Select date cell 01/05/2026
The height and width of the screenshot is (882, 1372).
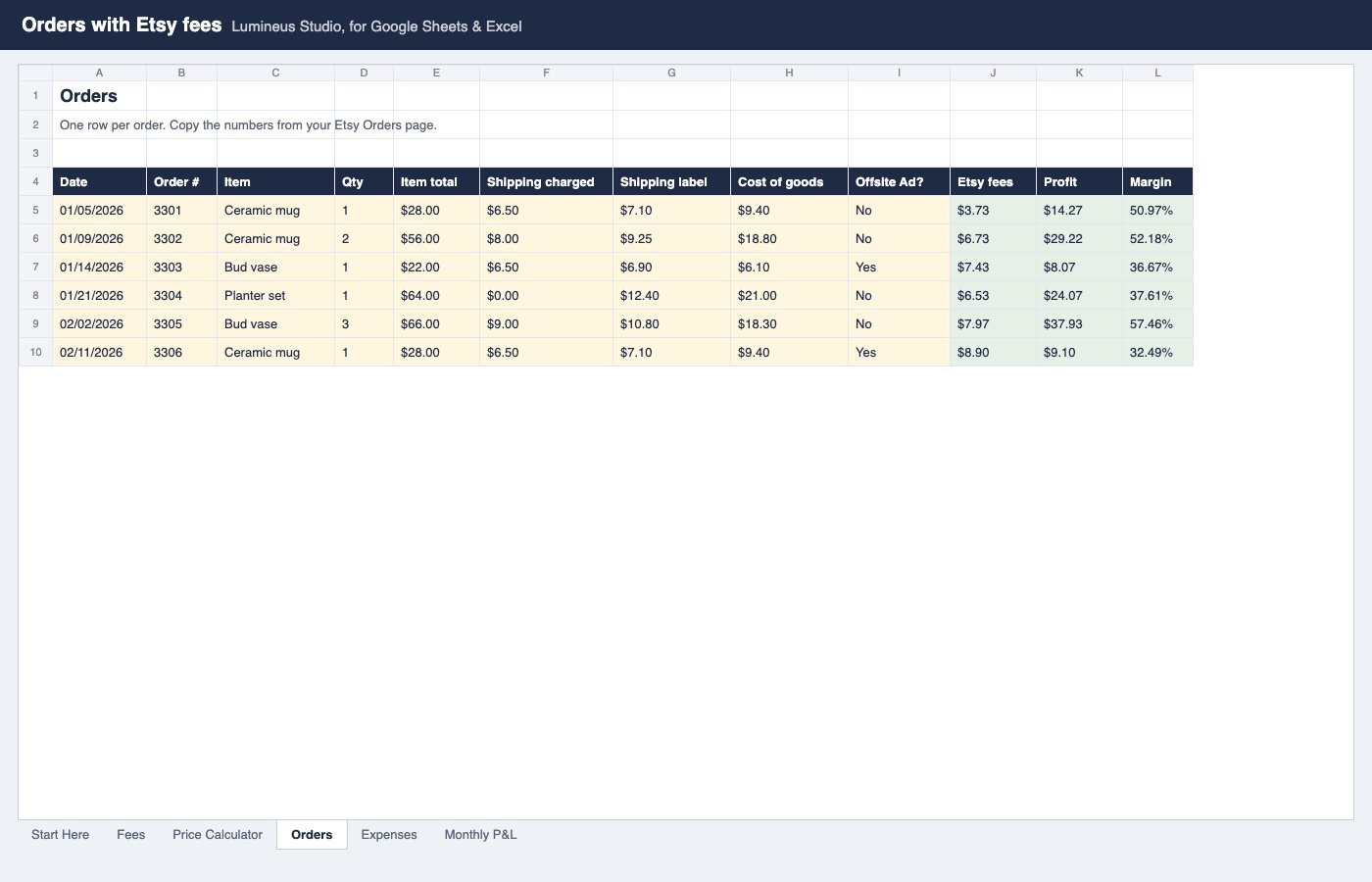[x=99, y=211]
